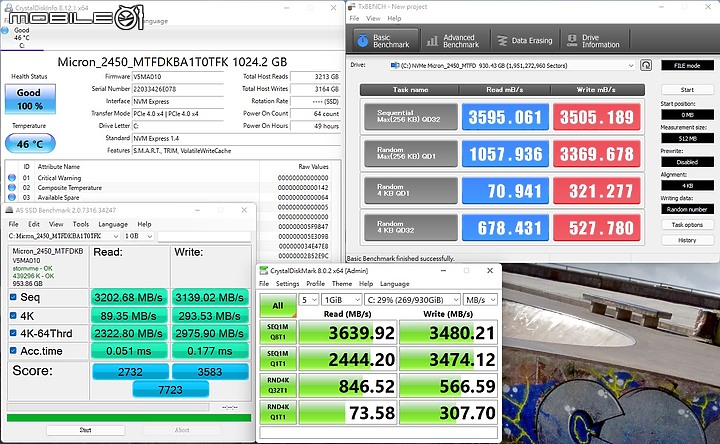The height and width of the screenshot is (444, 720).
Task: Open the Basic Benchmark tab in TxBENCH
Action: (386, 41)
